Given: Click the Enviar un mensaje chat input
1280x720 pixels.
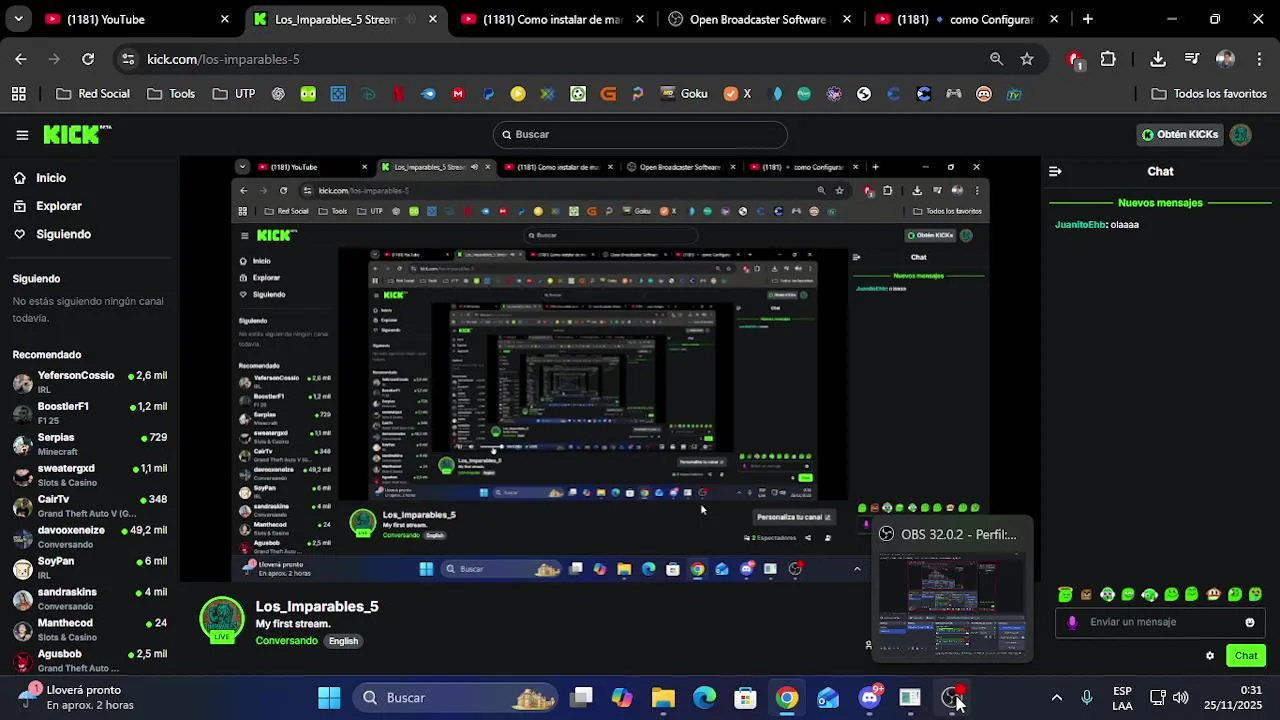Looking at the screenshot, I should 1161,622.
